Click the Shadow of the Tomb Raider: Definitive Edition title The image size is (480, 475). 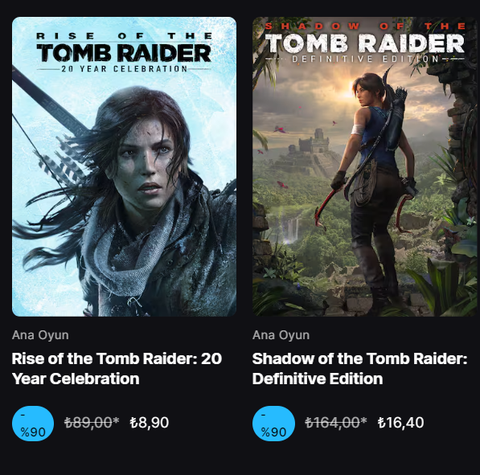pyautogui.click(x=360, y=369)
